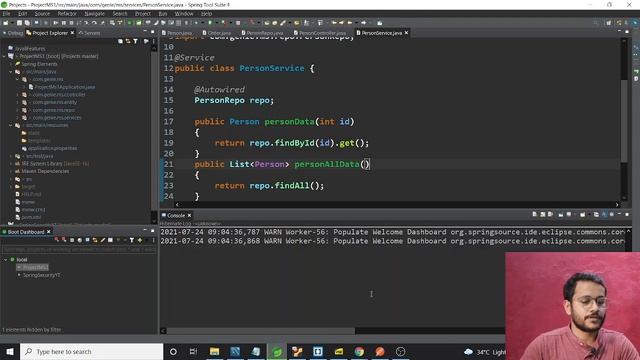This screenshot has height=360, width=640.
Task: Open the Servers view tab
Action: click(89, 33)
